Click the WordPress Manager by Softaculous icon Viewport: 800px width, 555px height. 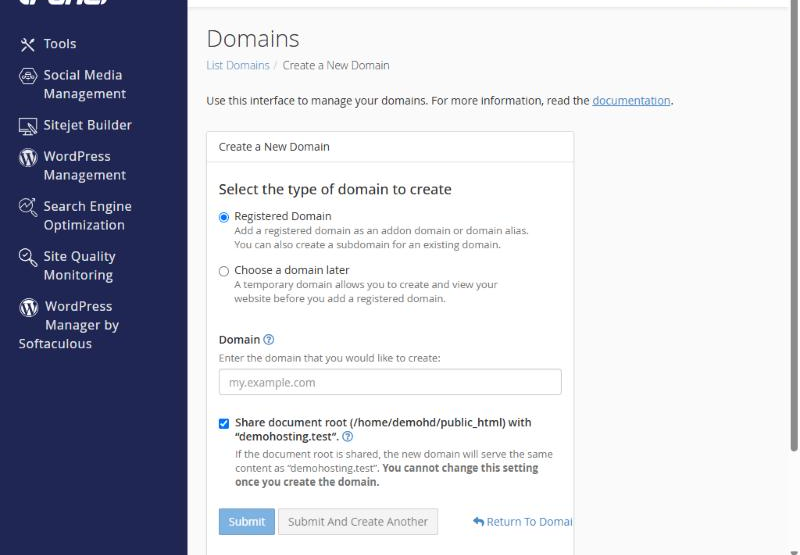(x=29, y=307)
